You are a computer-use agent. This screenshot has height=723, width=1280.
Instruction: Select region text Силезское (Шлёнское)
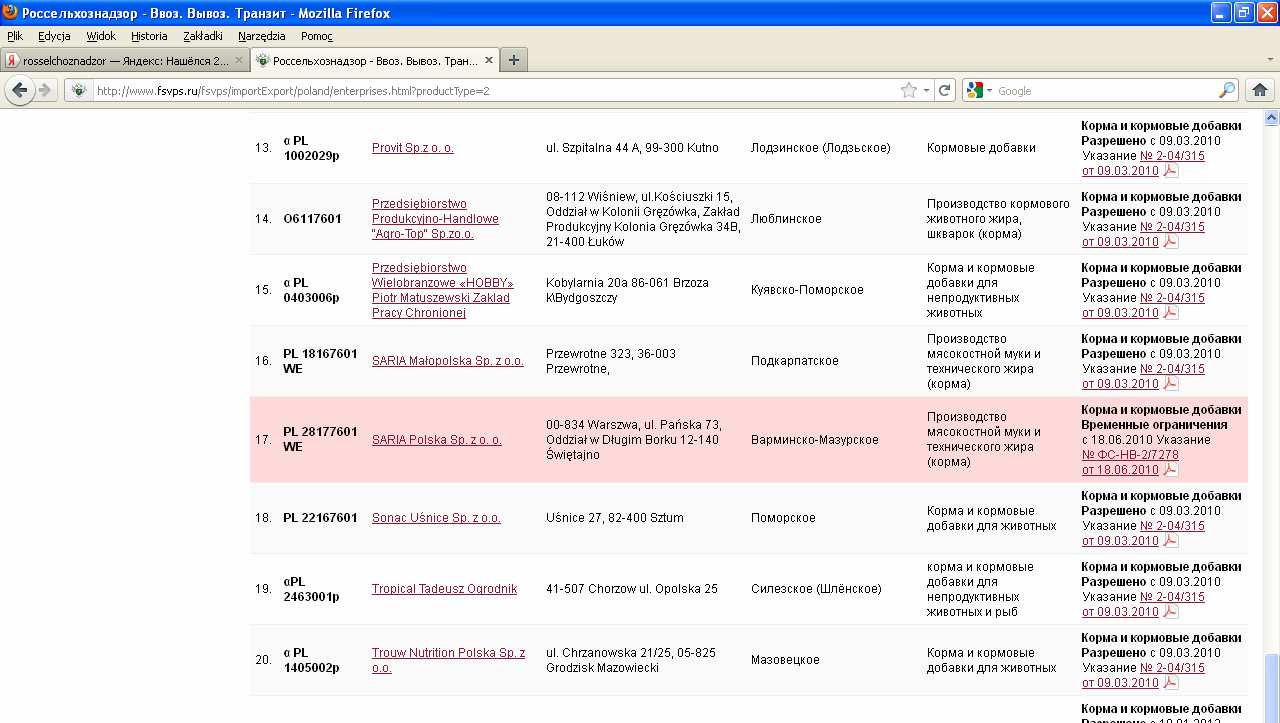click(x=816, y=589)
